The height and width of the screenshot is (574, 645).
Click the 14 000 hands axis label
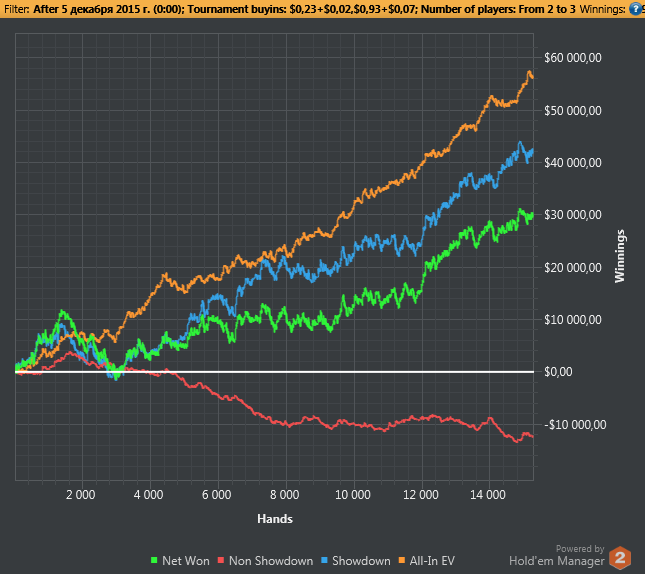pyautogui.click(x=488, y=495)
